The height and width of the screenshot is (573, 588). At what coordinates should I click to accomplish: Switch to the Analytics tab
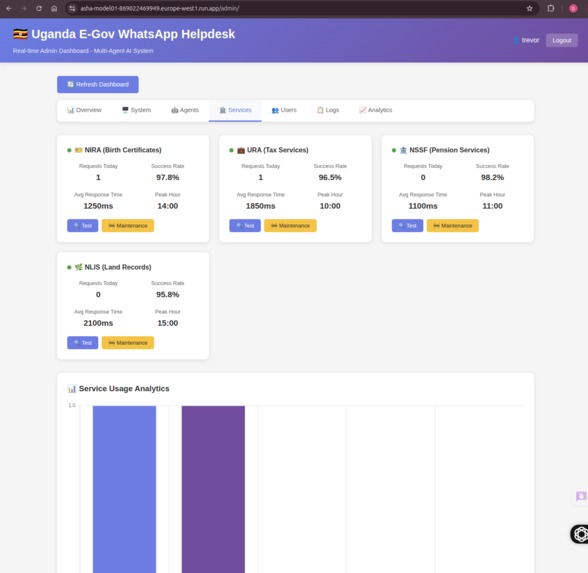tap(376, 110)
